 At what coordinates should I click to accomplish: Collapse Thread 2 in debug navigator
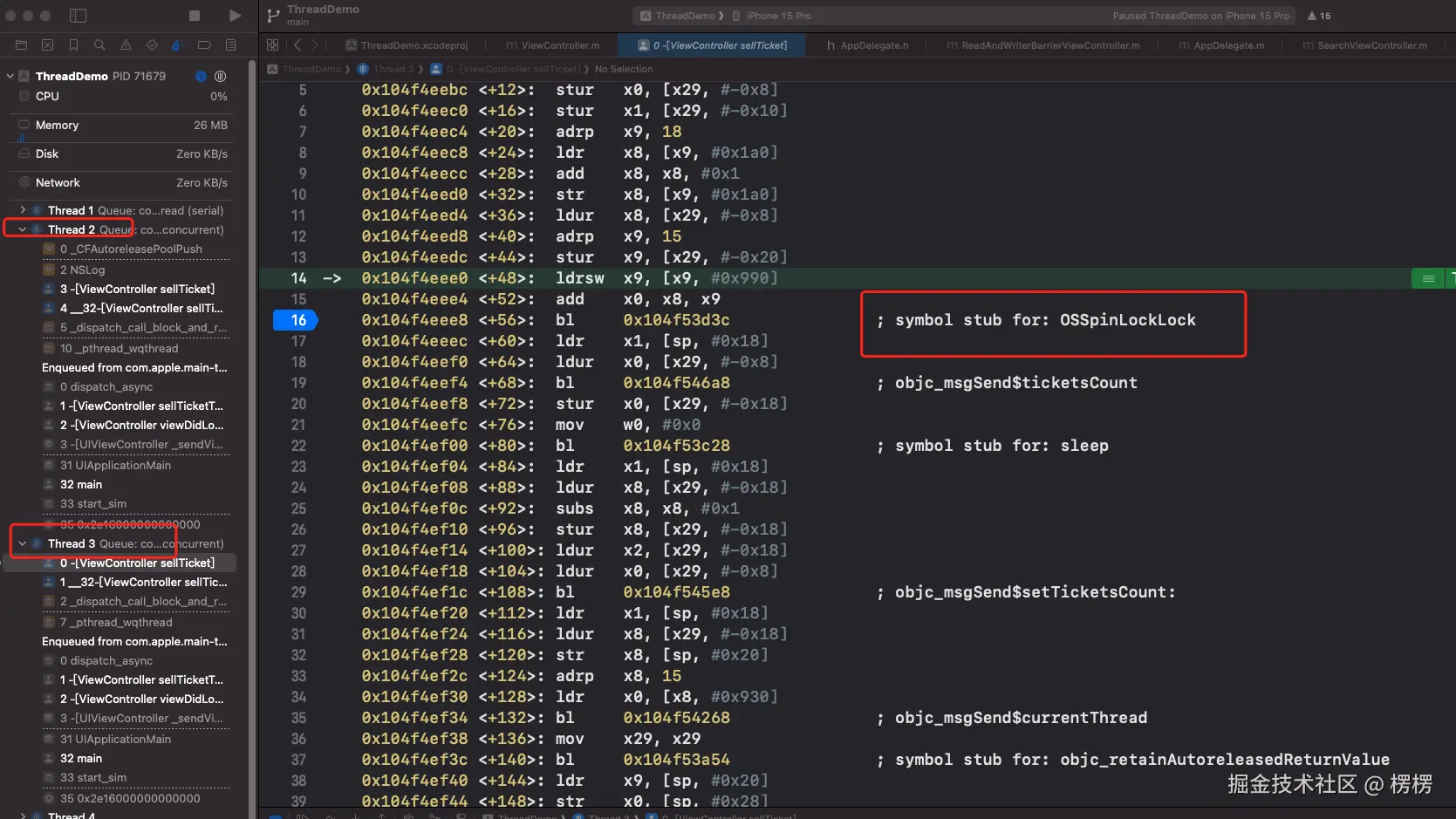pos(23,229)
